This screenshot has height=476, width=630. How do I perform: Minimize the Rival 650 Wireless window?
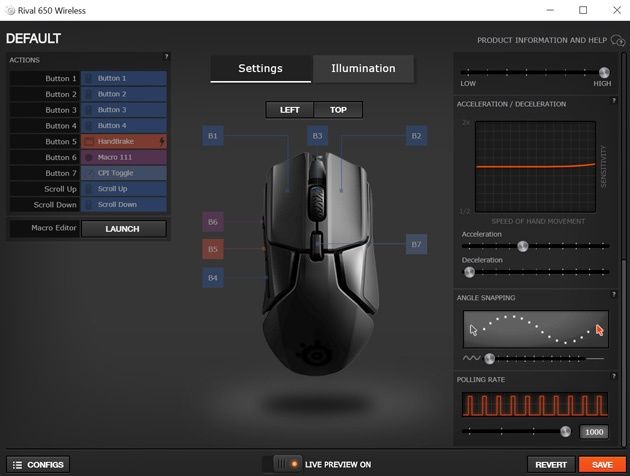point(550,10)
